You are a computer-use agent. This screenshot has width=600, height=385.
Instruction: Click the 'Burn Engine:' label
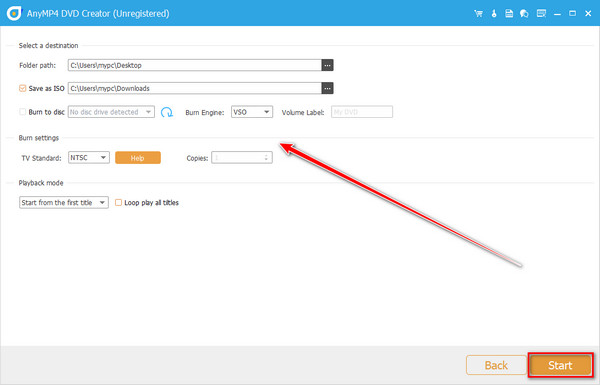coord(205,113)
